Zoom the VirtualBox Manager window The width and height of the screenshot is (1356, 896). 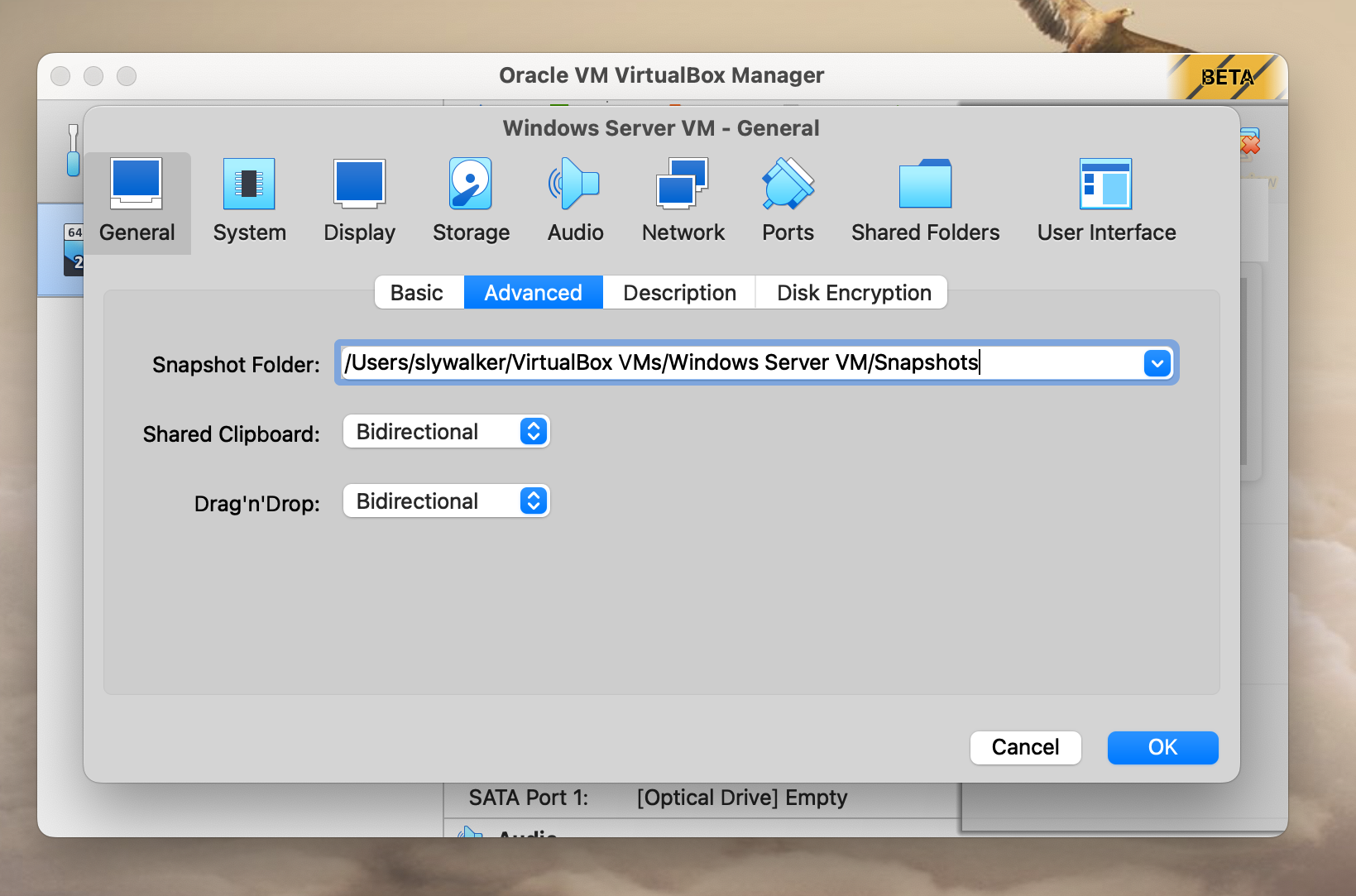[127, 76]
